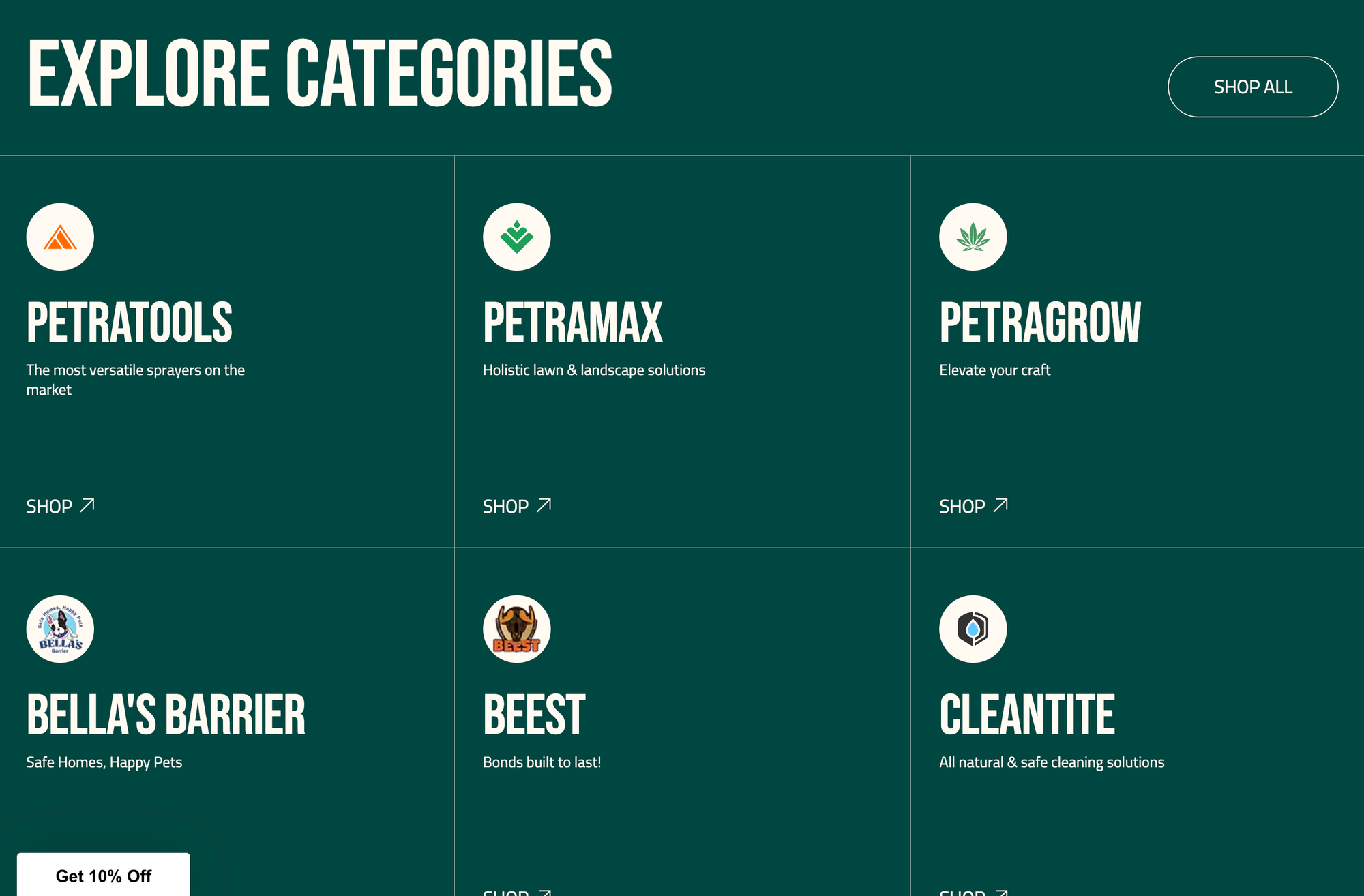Select the PETRAGROW category heading
Screen dimensions: 1364x896
[x=1040, y=323]
